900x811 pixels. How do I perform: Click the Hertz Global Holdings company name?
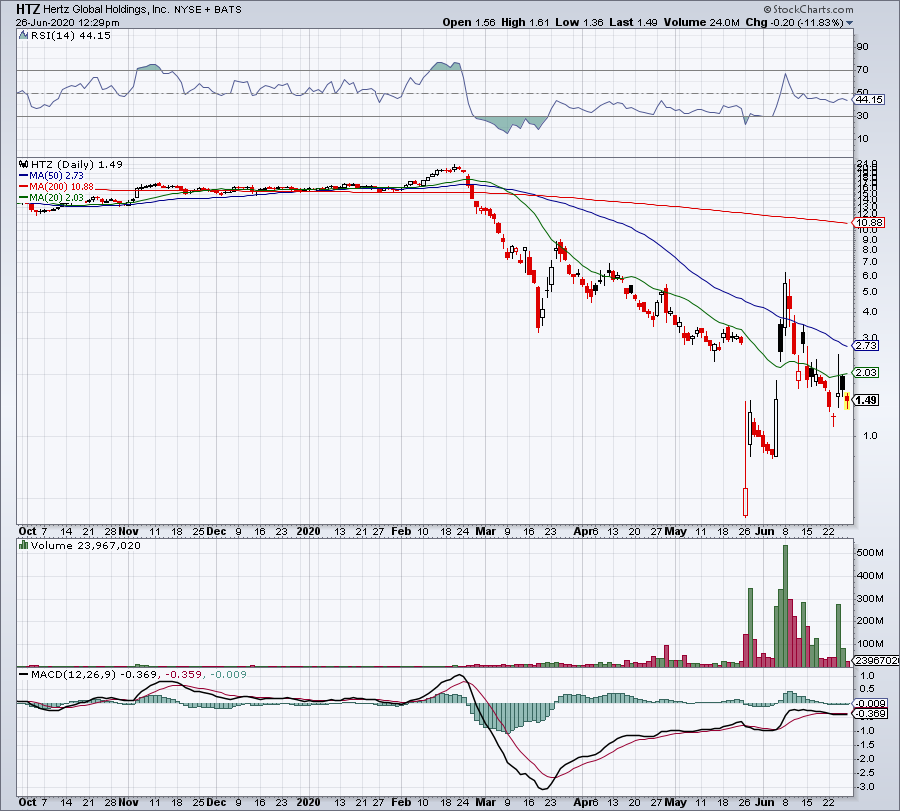(106, 8)
